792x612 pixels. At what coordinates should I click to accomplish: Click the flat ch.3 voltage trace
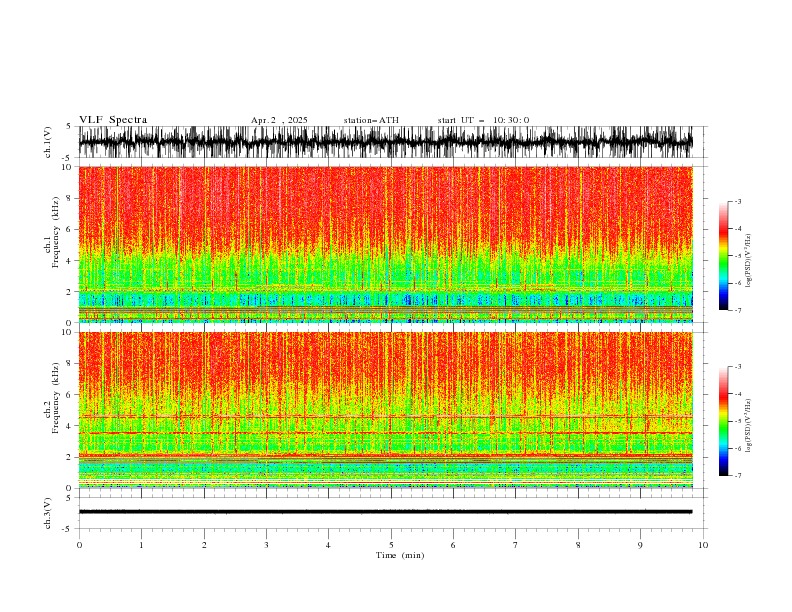385,512
